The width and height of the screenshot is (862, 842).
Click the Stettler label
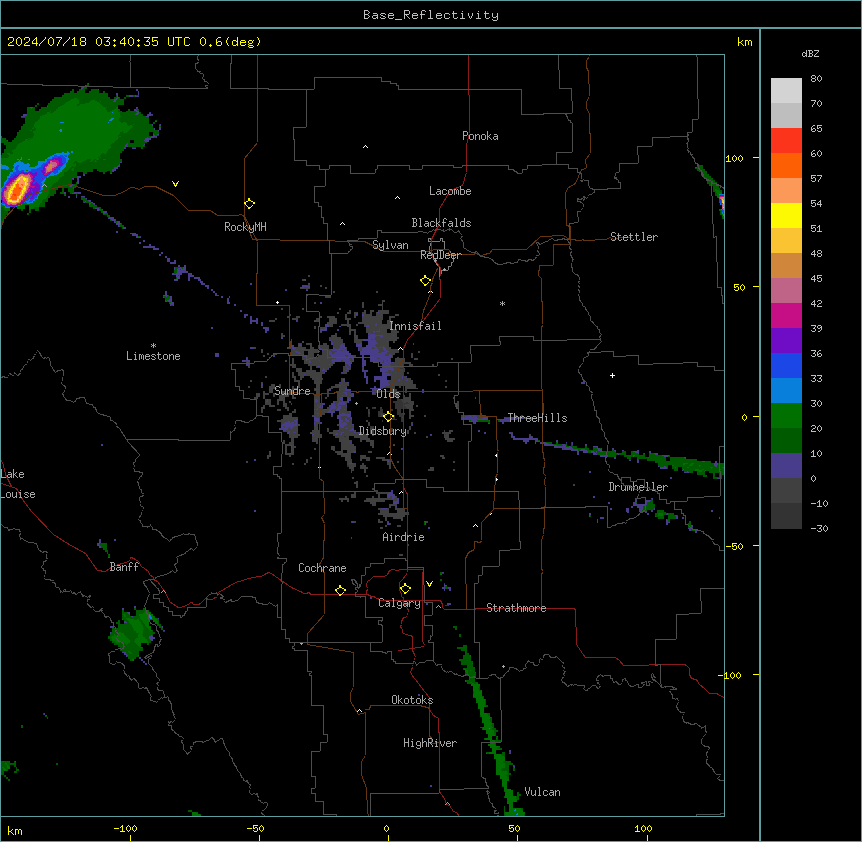634,237
